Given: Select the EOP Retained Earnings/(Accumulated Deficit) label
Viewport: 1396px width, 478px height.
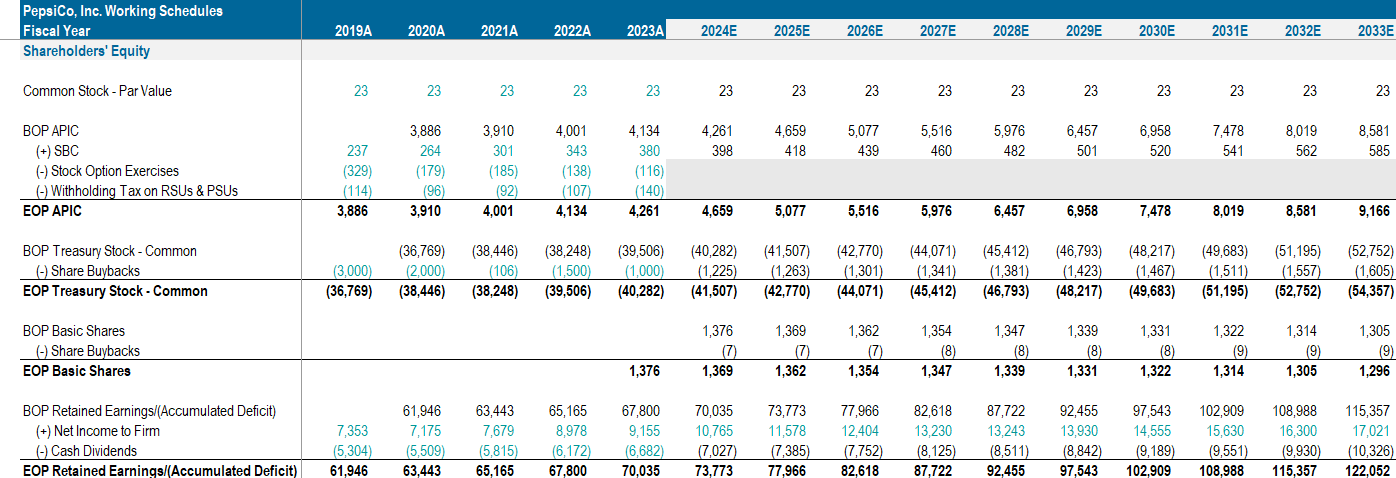Looking at the screenshot, I should click(160, 471).
